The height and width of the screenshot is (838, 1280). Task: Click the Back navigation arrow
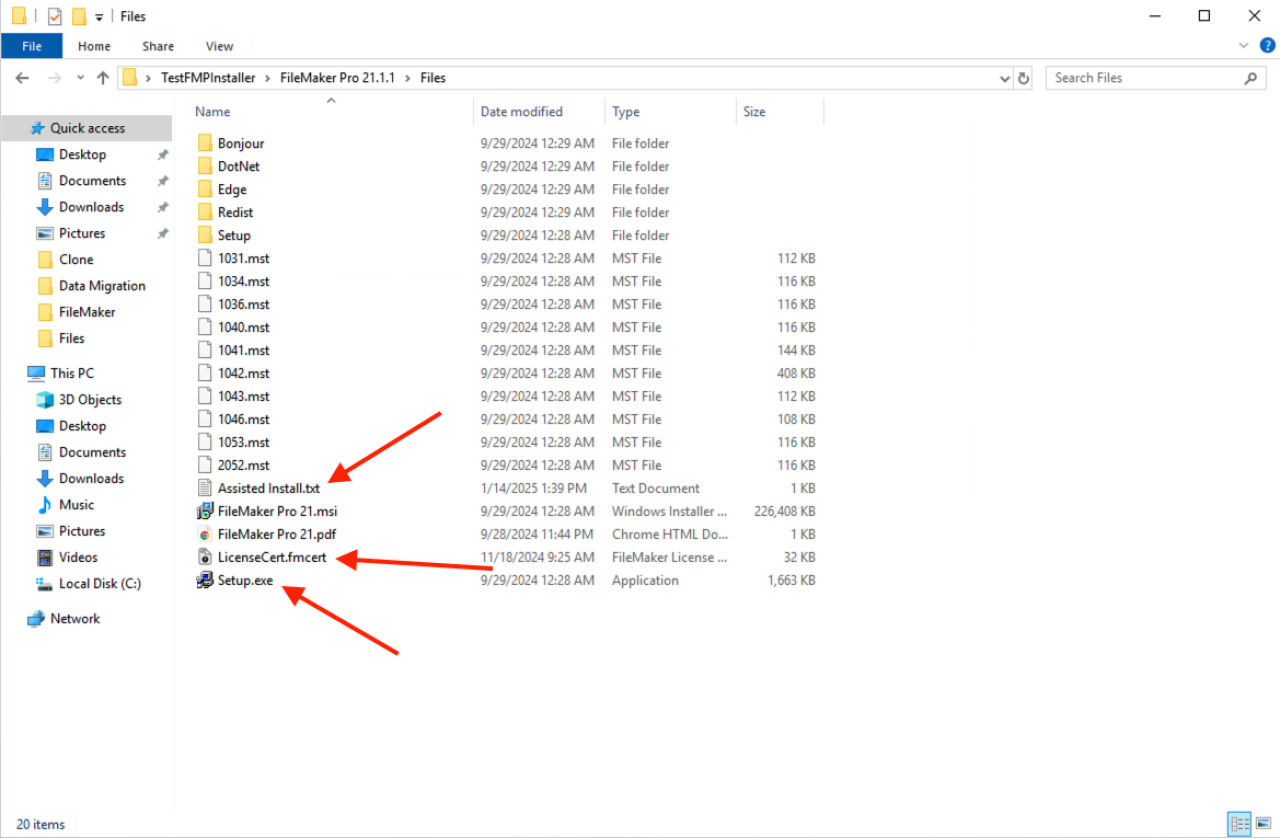click(23, 78)
